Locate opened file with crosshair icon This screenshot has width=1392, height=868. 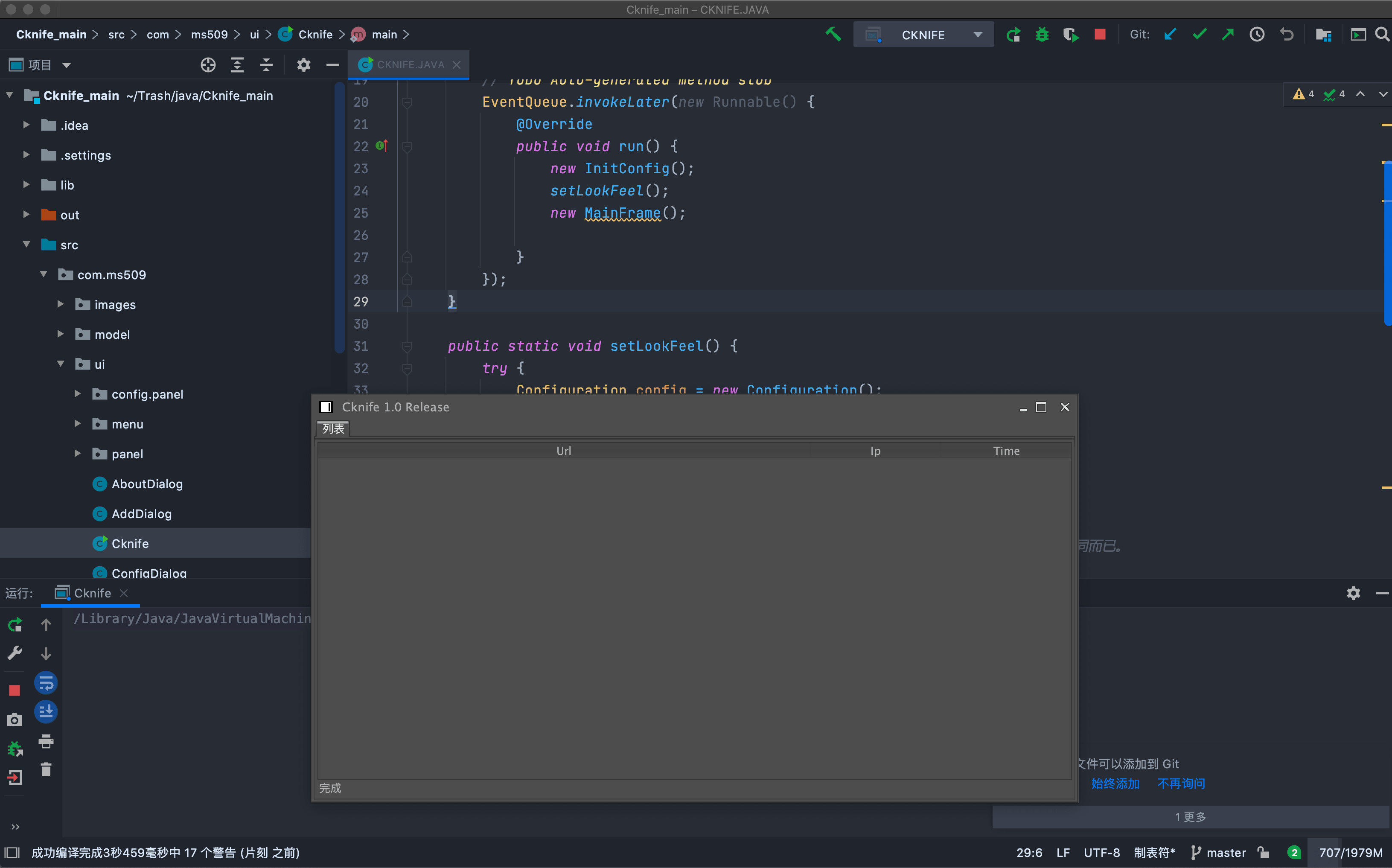pos(208,65)
